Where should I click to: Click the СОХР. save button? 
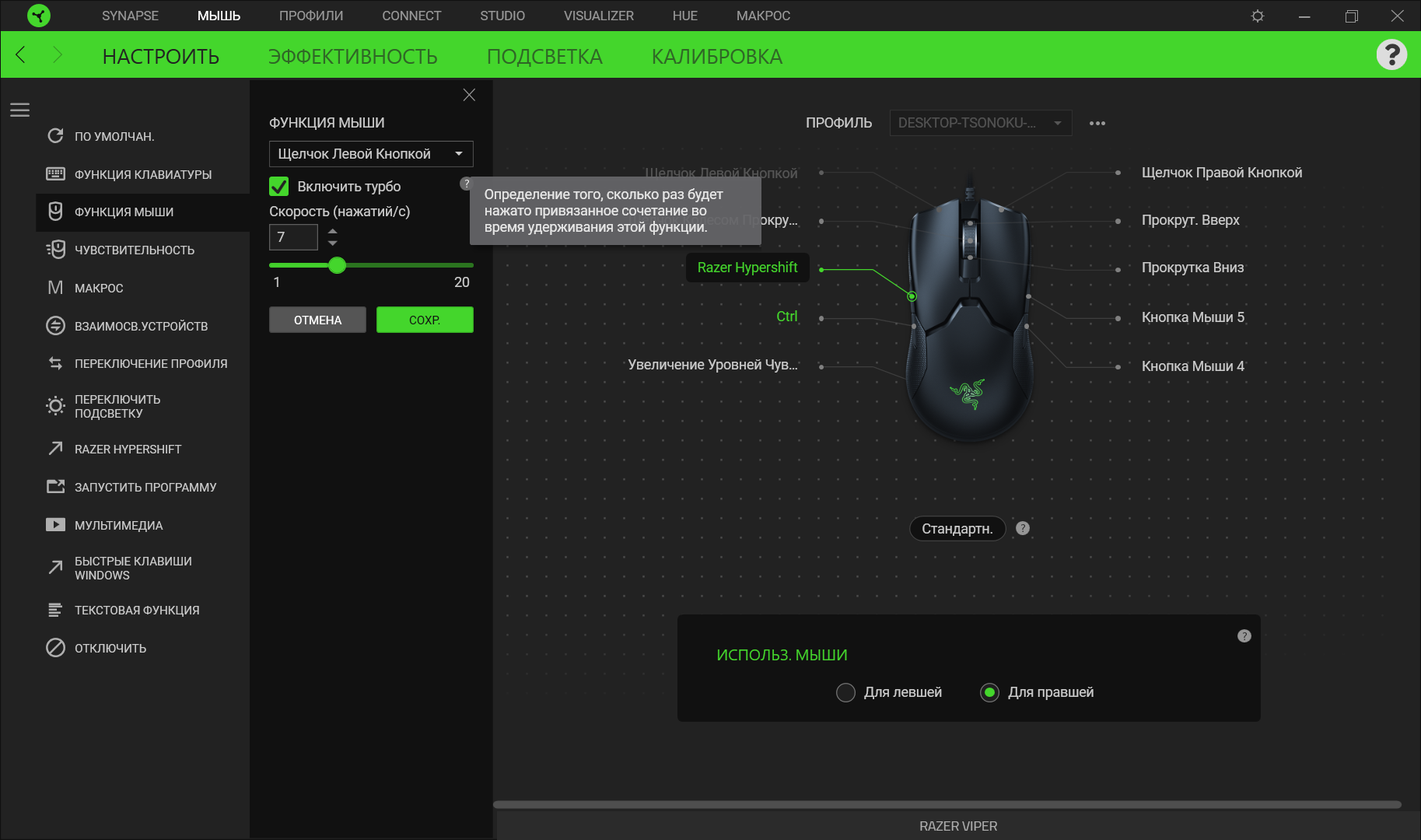pos(425,320)
